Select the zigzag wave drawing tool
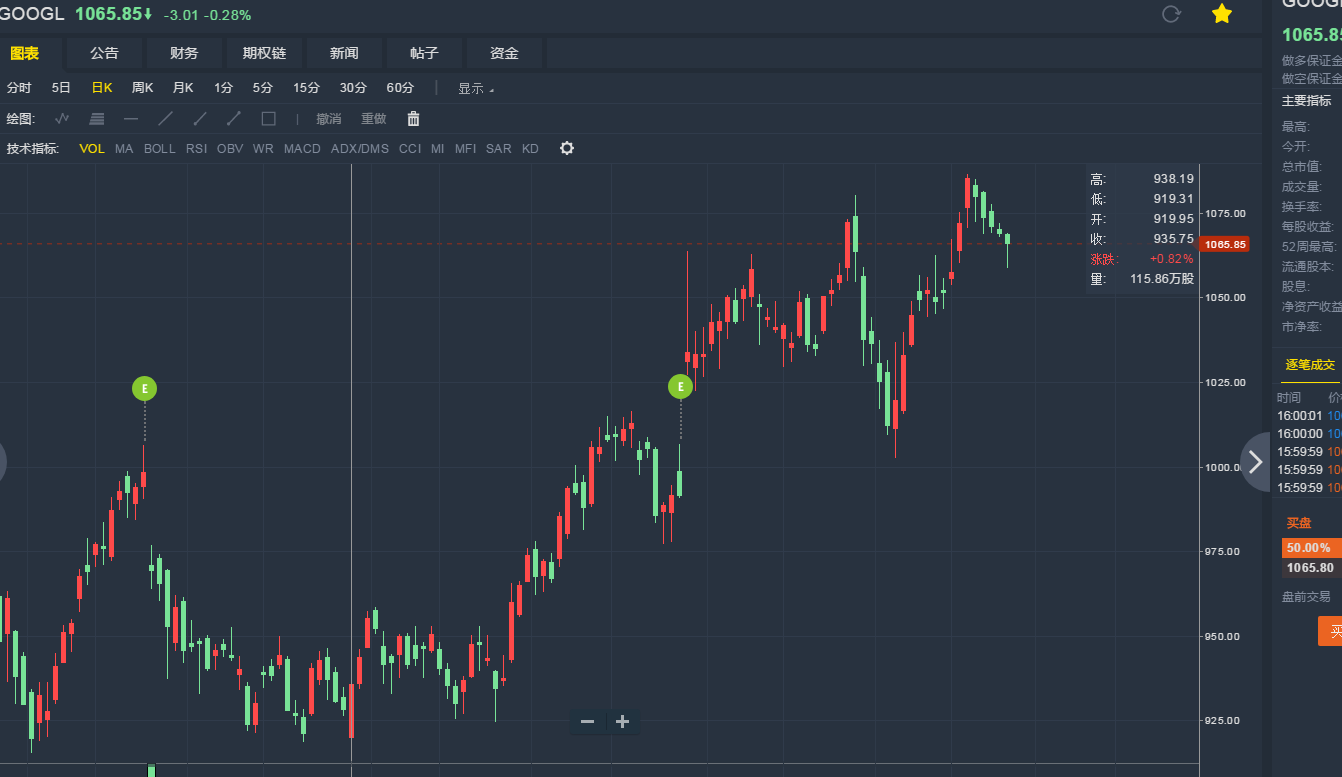The image size is (1342, 777). coord(62,119)
